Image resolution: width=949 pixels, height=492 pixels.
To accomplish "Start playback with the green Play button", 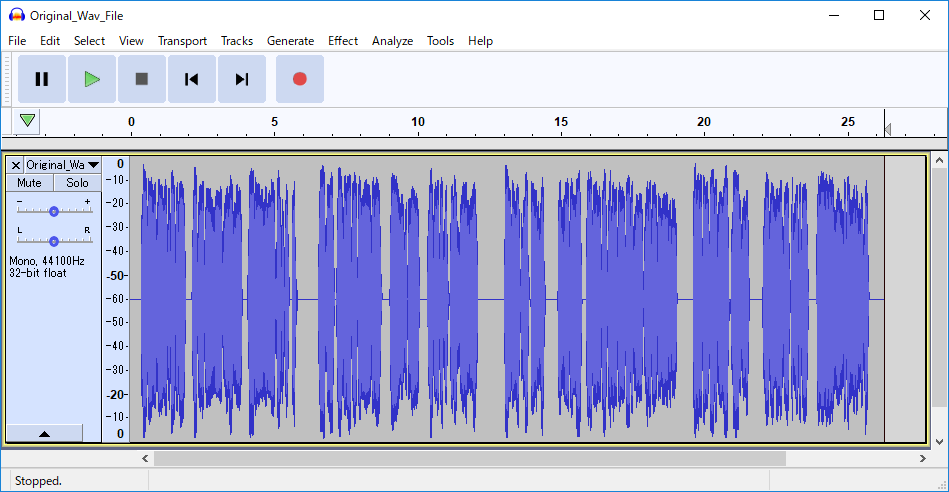I will (x=92, y=79).
